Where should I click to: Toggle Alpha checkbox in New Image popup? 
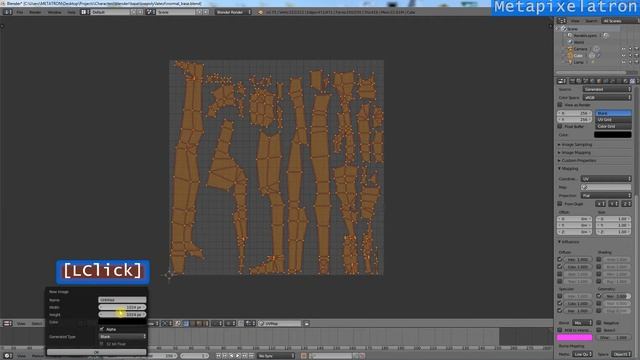pyautogui.click(x=102, y=329)
